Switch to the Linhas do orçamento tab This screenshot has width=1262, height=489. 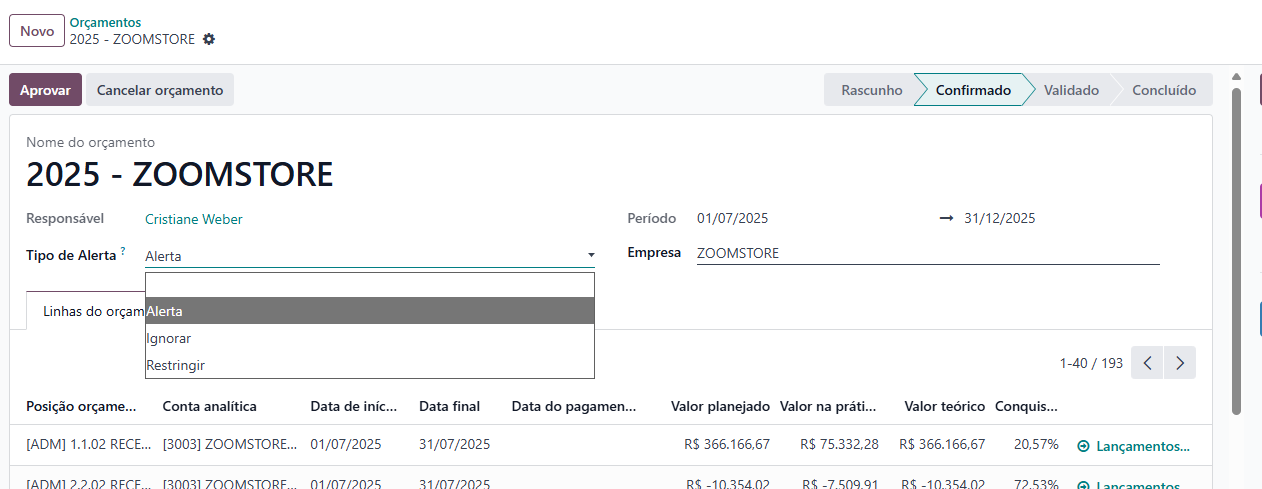86,311
